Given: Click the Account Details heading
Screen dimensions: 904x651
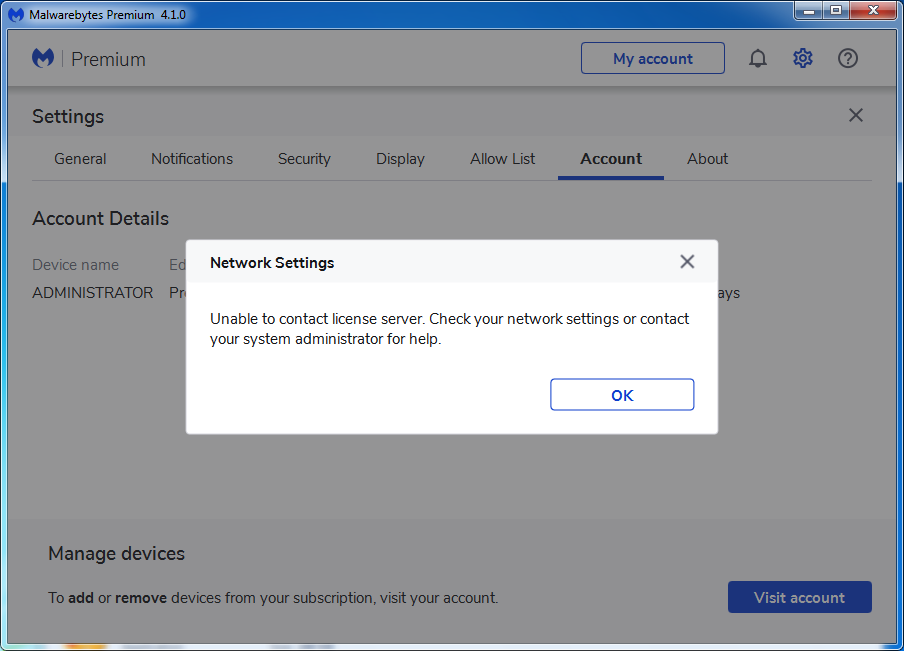Looking at the screenshot, I should coord(100,219).
